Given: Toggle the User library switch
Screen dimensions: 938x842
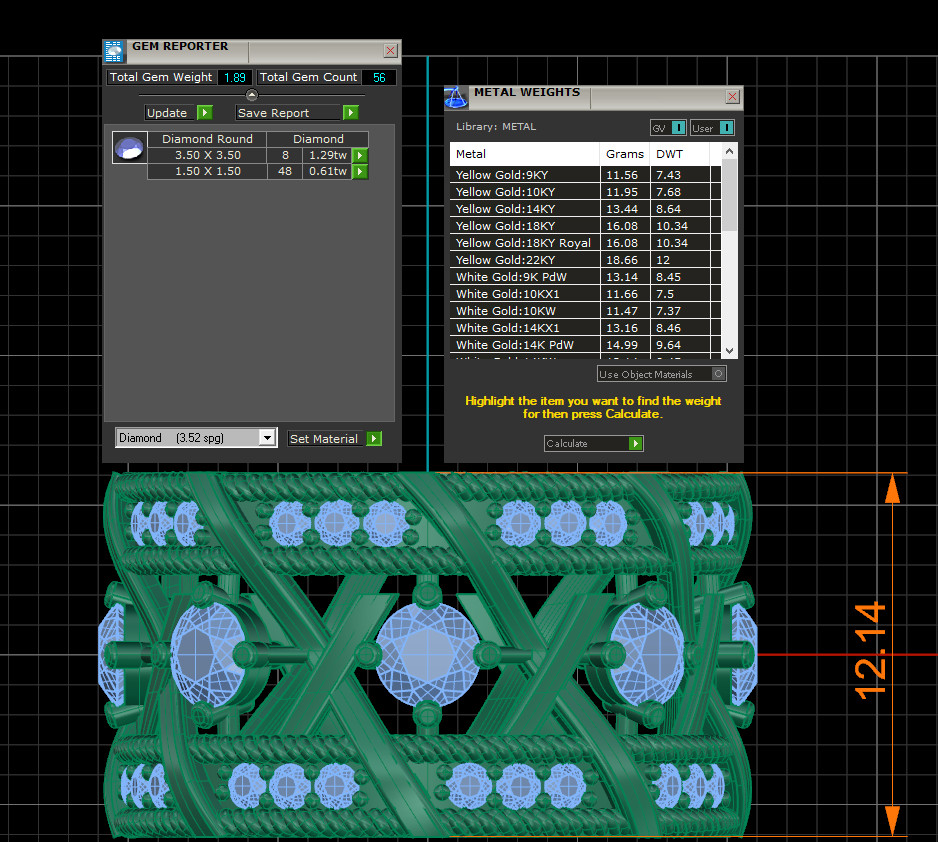Looking at the screenshot, I should 725,128.
